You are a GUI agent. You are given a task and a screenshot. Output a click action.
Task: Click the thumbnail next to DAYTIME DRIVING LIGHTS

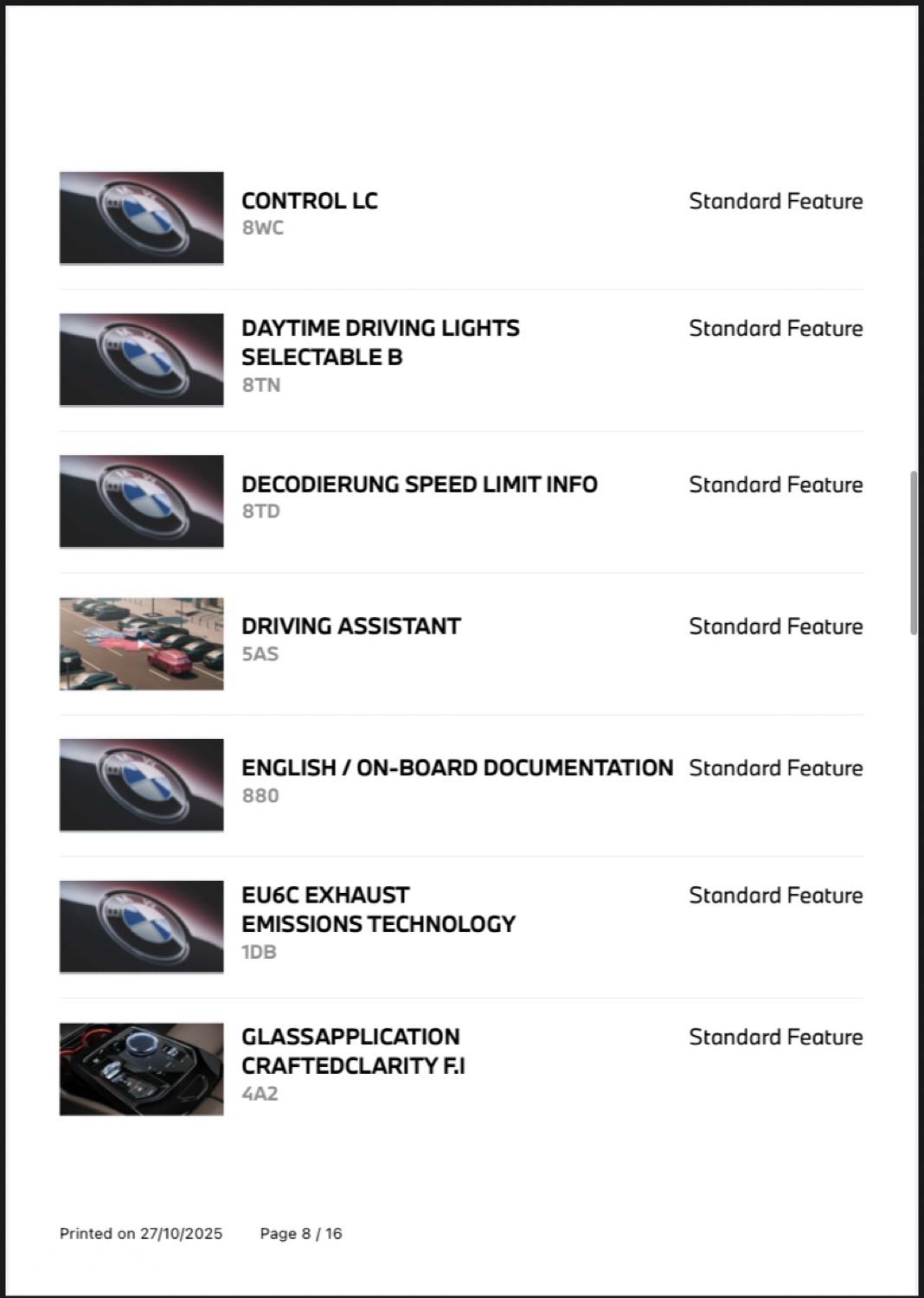pos(141,359)
